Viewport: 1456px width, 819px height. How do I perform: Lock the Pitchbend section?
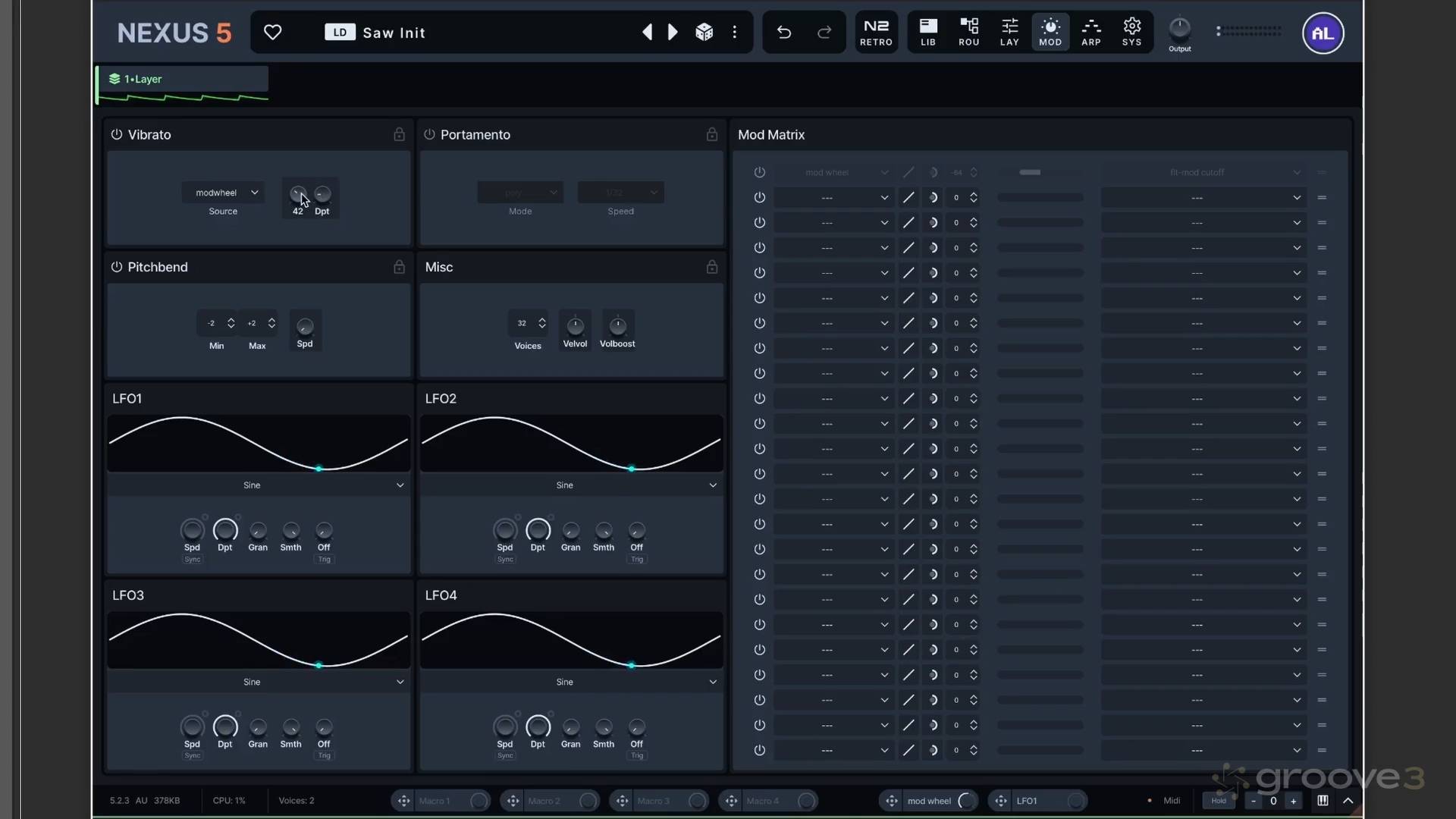[399, 267]
